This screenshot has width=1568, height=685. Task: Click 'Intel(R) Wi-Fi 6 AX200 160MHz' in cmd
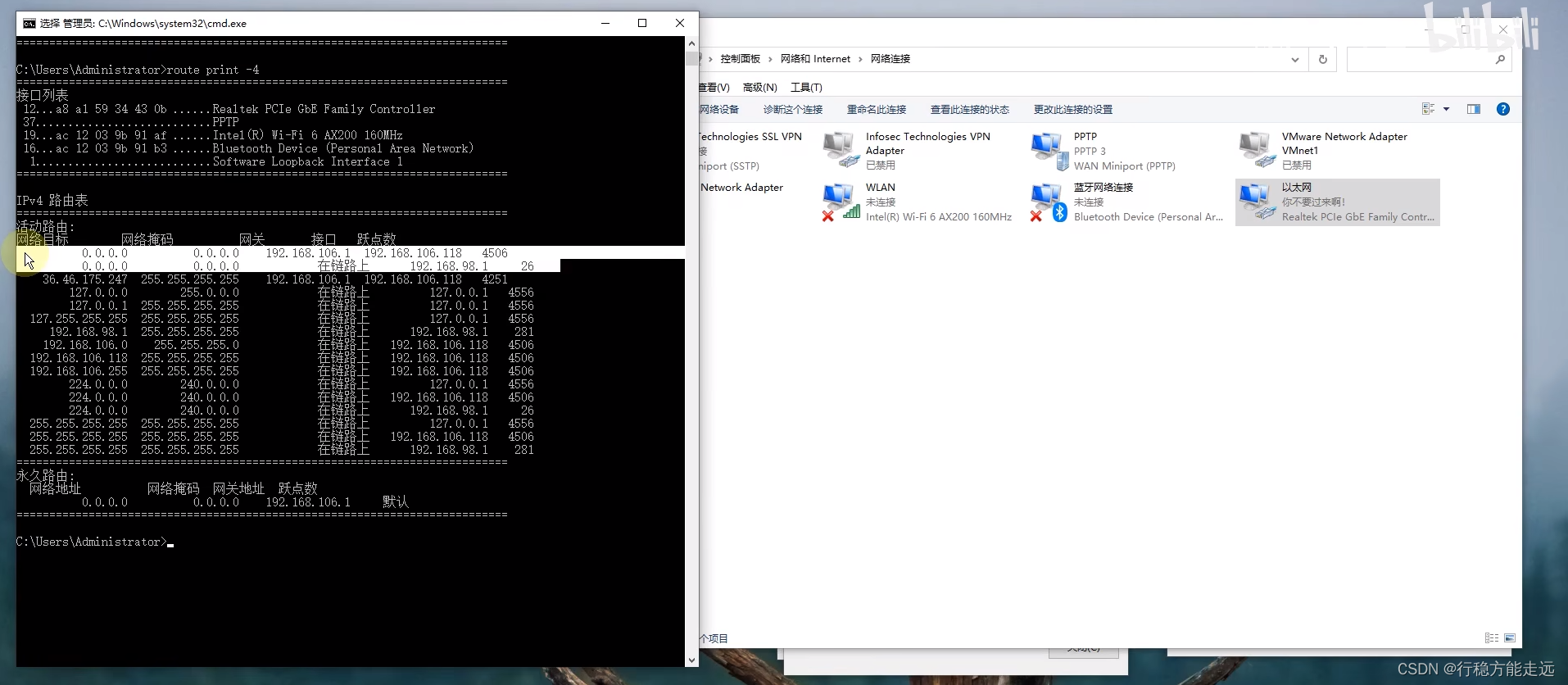[x=307, y=135]
